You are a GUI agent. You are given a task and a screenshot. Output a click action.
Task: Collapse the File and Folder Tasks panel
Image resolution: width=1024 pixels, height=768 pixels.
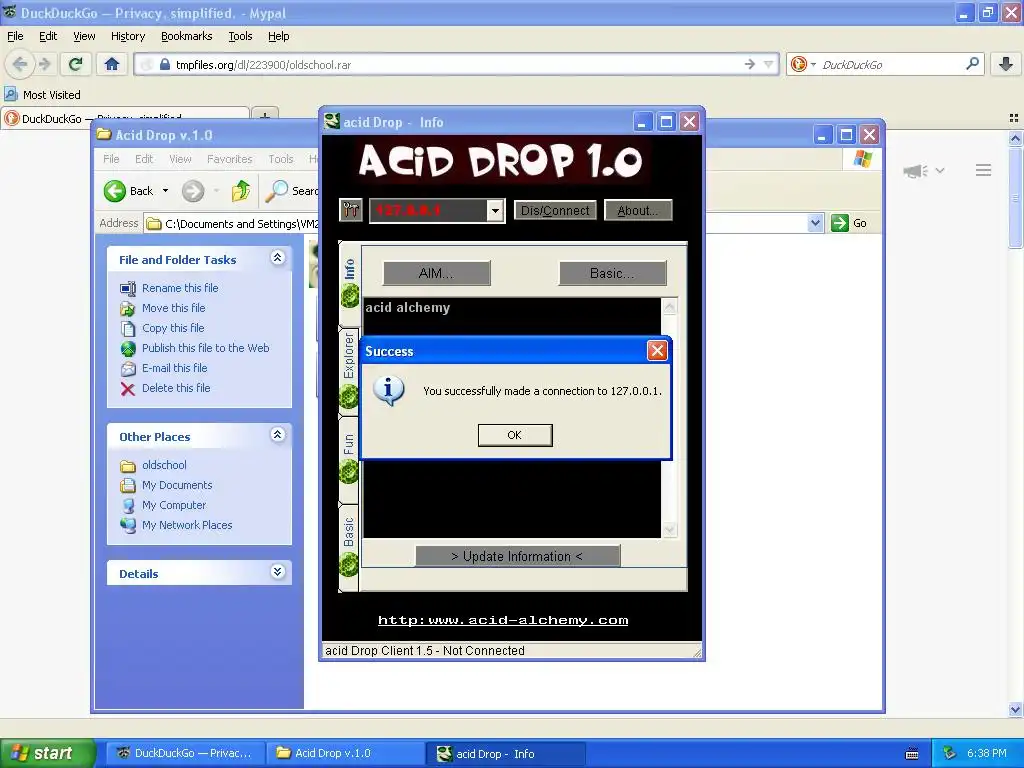click(x=277, y=258)
